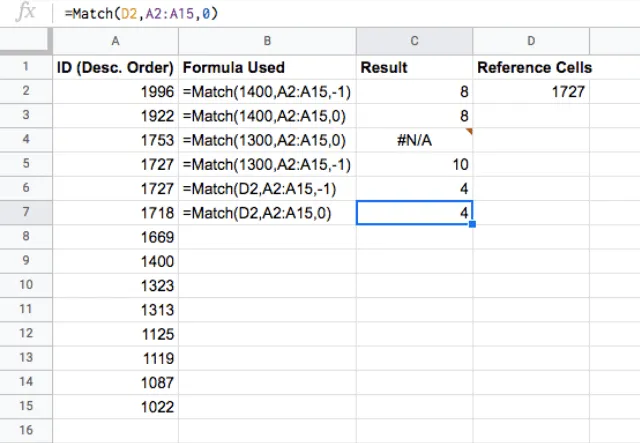Click the fx function icon
The height and width of the screenshot is (443, 640).
(25, 13)
